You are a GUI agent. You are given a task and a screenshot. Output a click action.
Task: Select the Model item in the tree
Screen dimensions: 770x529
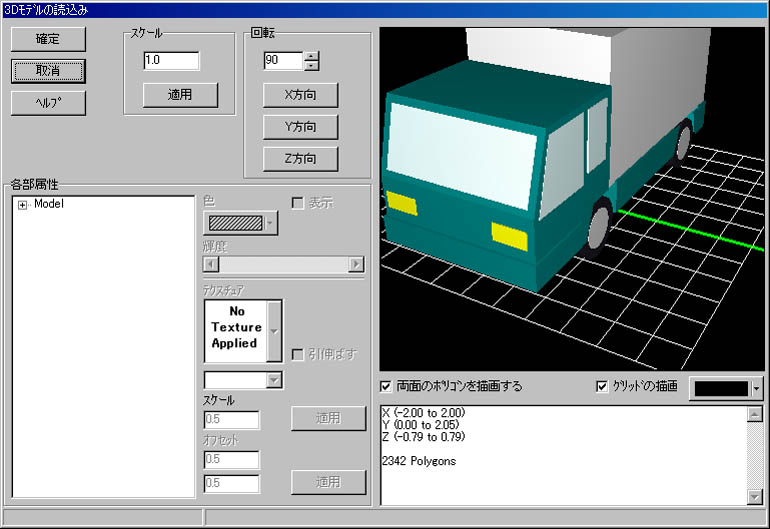pyautogui.click(x=48, y=205)
